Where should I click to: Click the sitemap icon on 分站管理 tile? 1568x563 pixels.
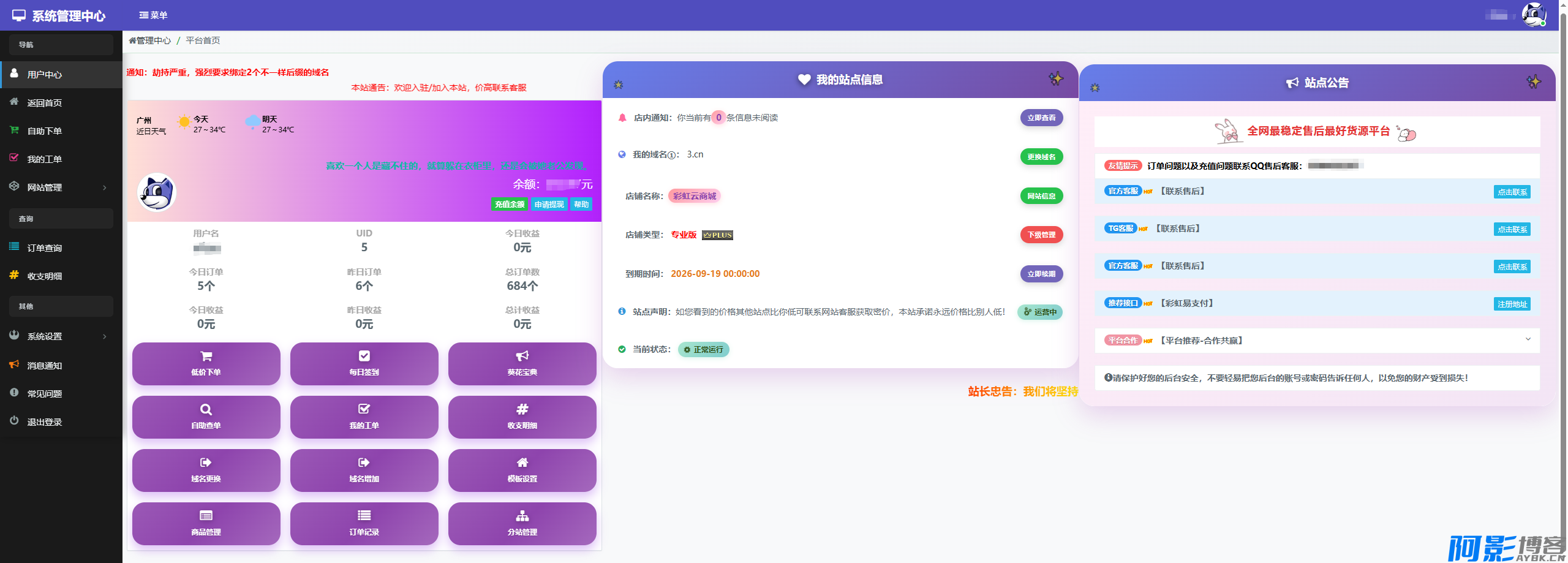pyautogui.click(x=522, y=516)
